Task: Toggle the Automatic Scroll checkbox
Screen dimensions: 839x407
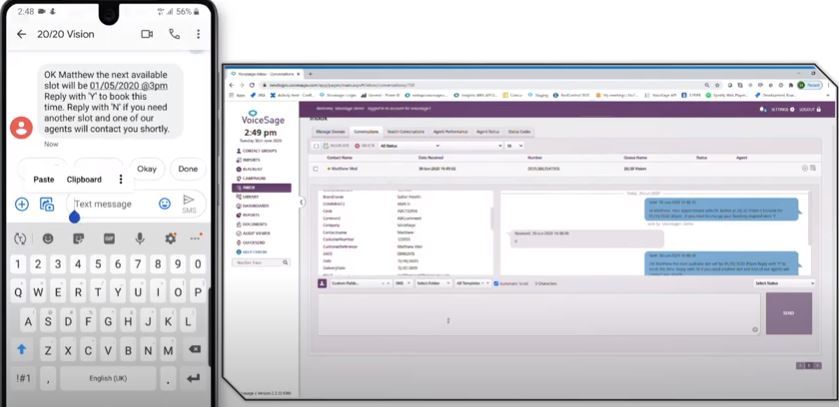Action: 496,283
